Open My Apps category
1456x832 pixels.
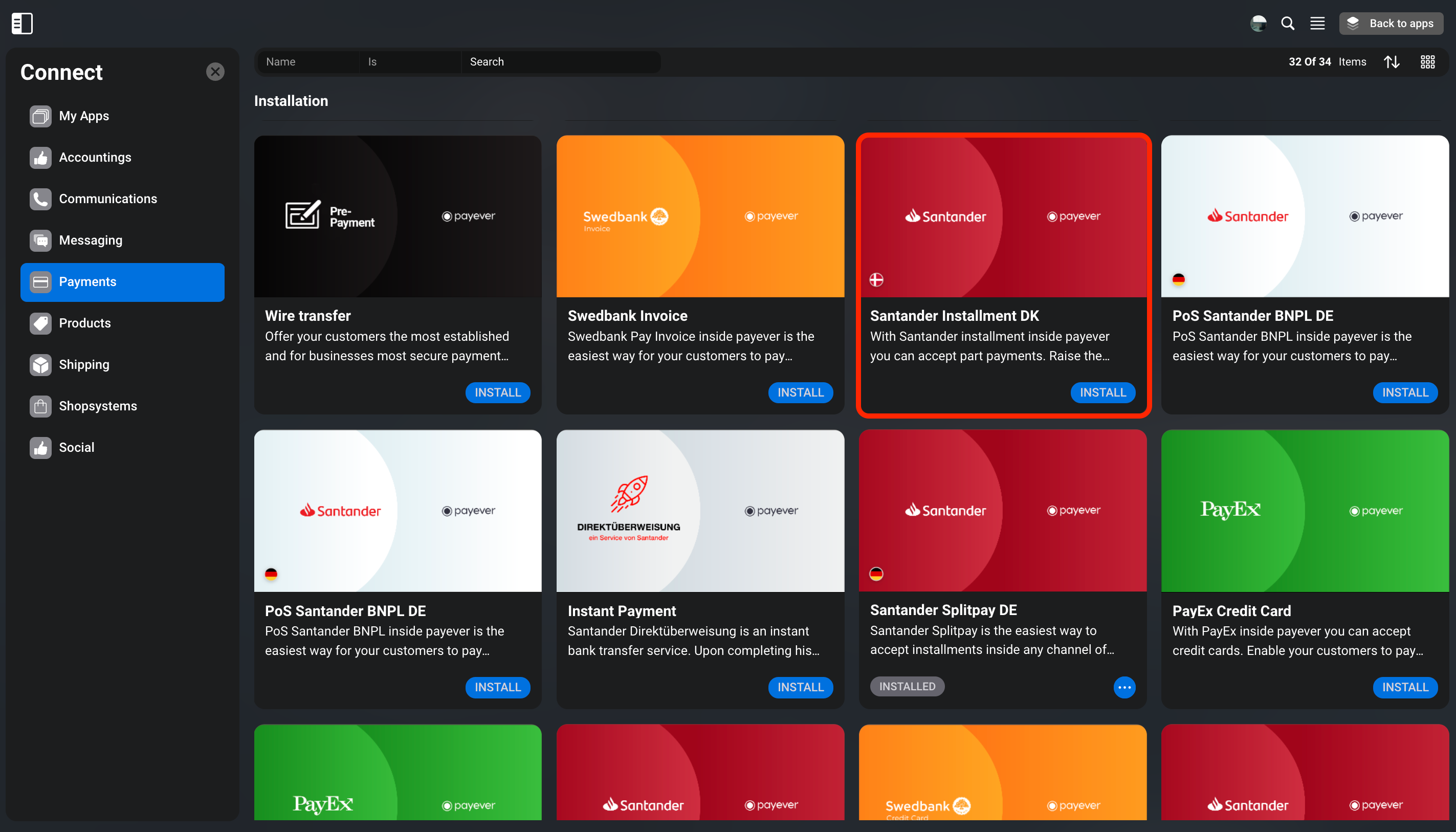point(122,116)
